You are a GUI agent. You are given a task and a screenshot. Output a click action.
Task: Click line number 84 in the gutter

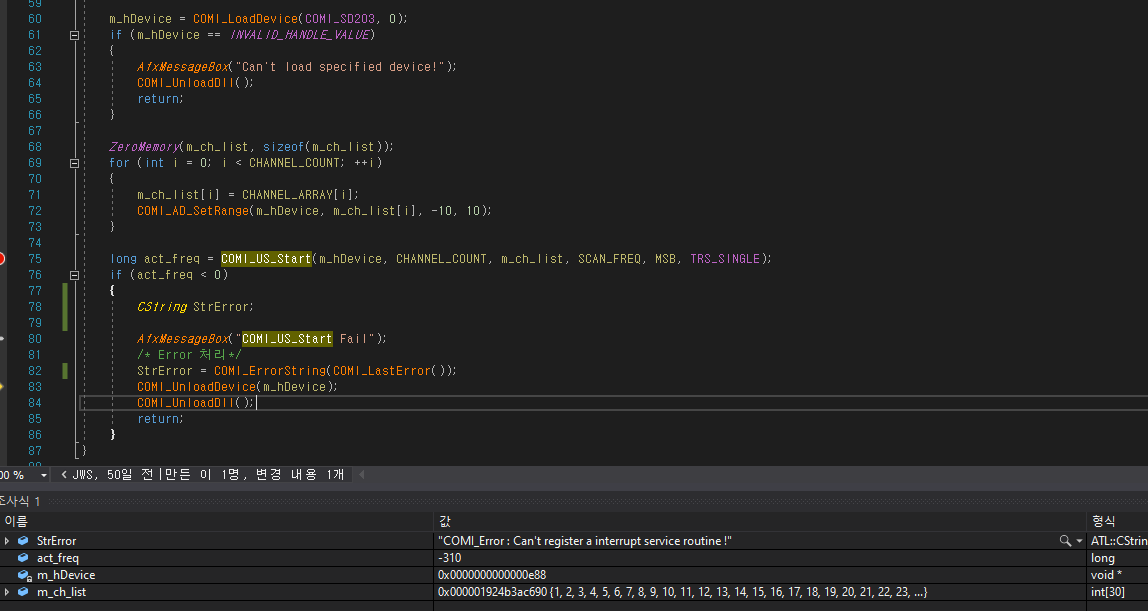(34, 403)
